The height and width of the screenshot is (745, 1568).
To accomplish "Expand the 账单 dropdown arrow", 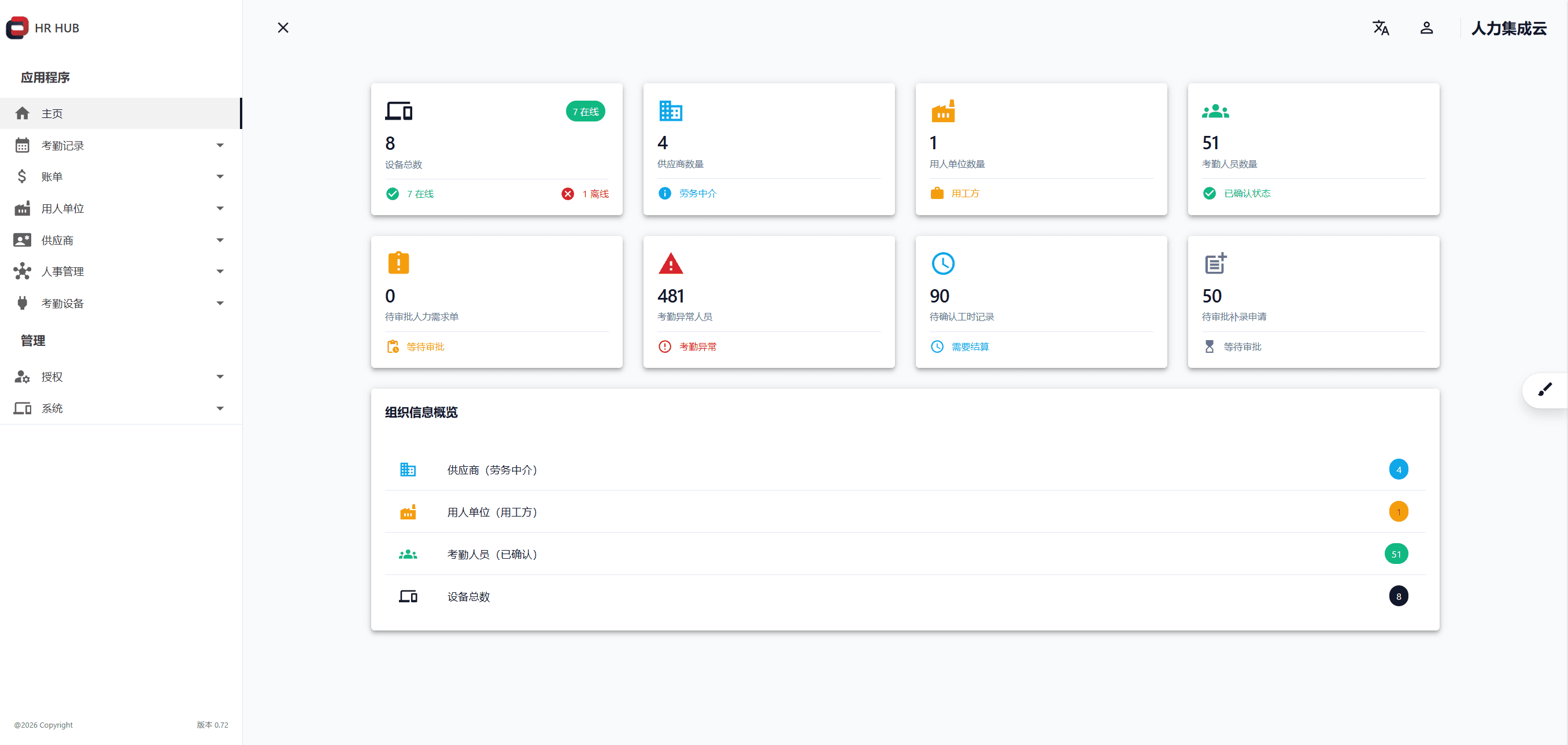I will [220, 177].
